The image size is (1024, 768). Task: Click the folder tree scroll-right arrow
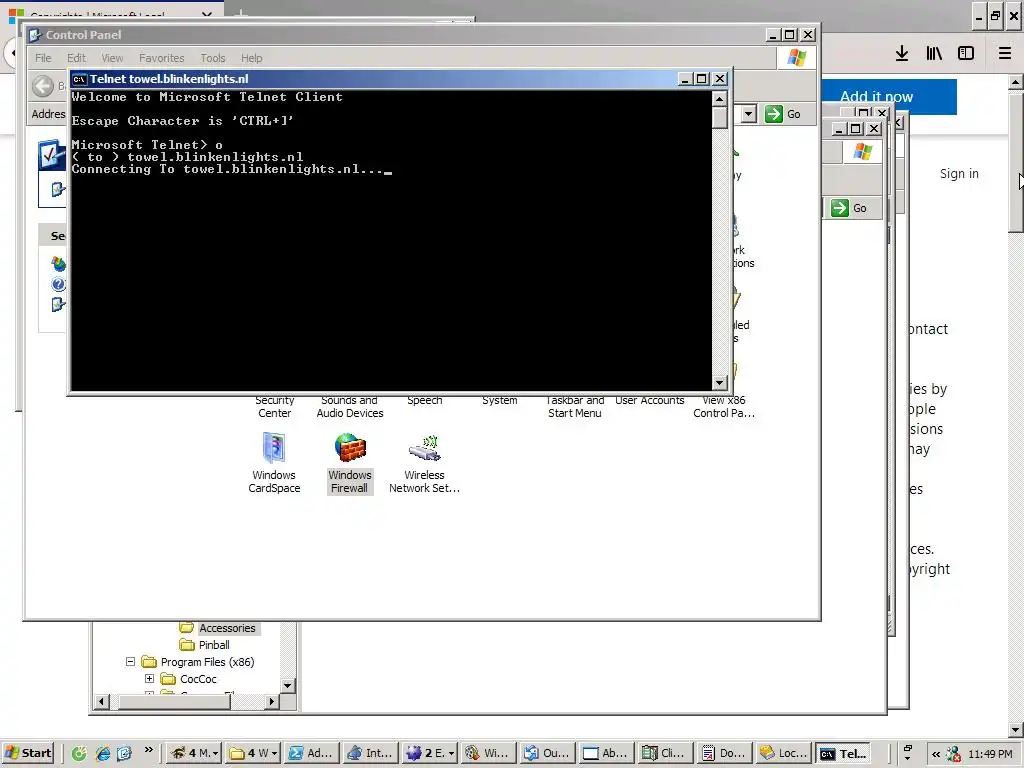(272, 702)
